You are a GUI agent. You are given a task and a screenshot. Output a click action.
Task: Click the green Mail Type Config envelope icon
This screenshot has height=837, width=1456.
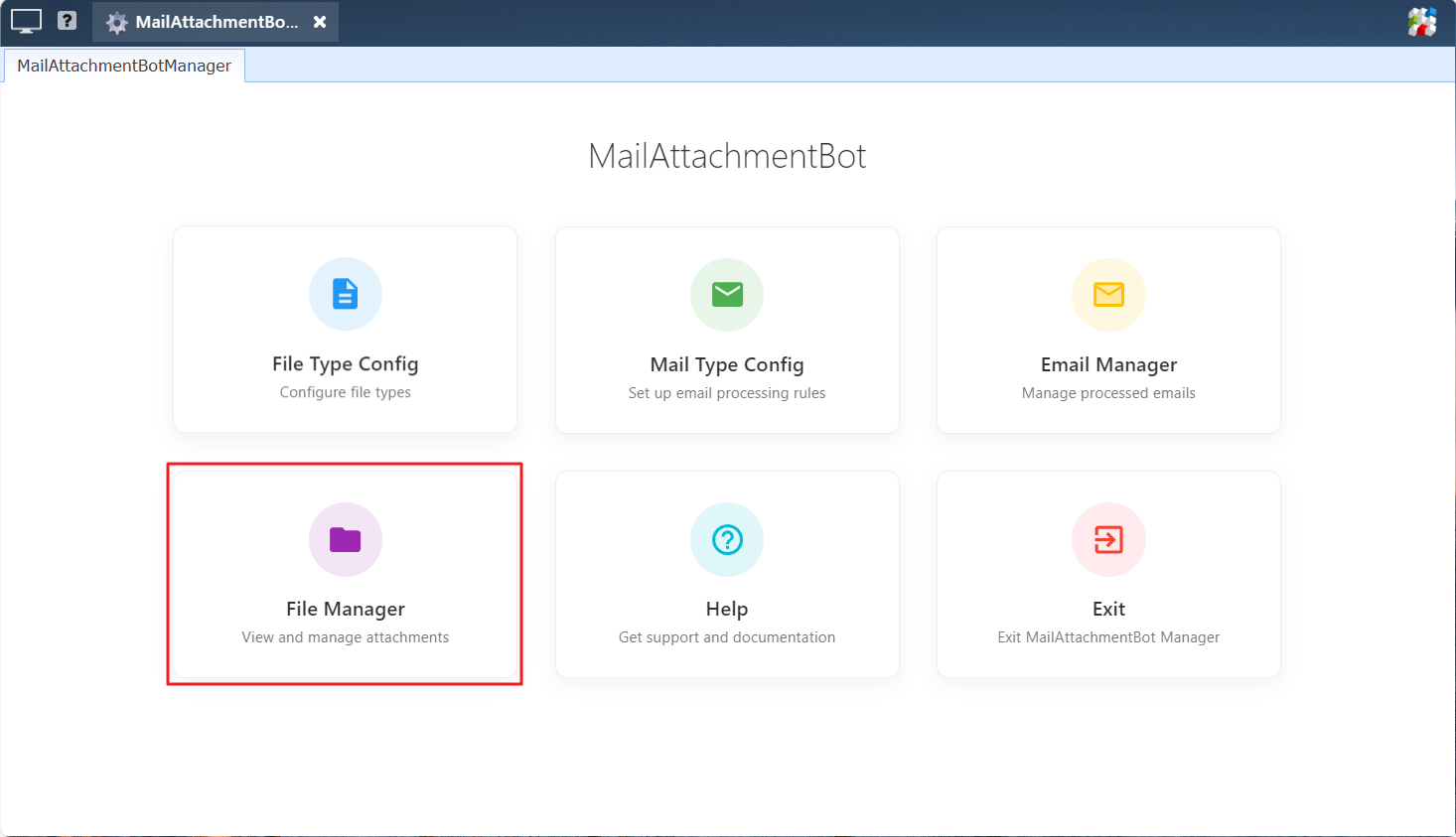tap(727, 294)
